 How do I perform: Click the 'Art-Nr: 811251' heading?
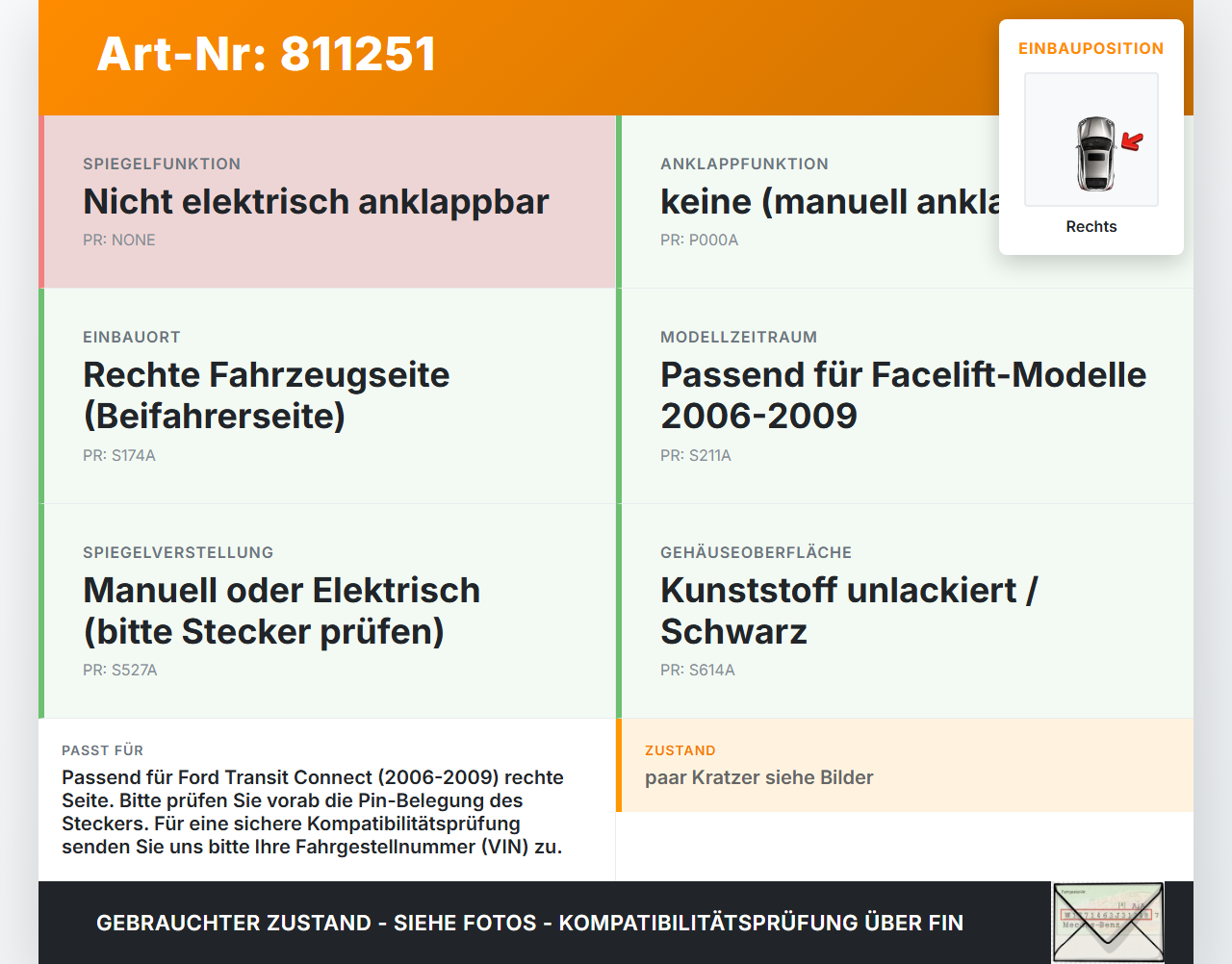[267, 54]
